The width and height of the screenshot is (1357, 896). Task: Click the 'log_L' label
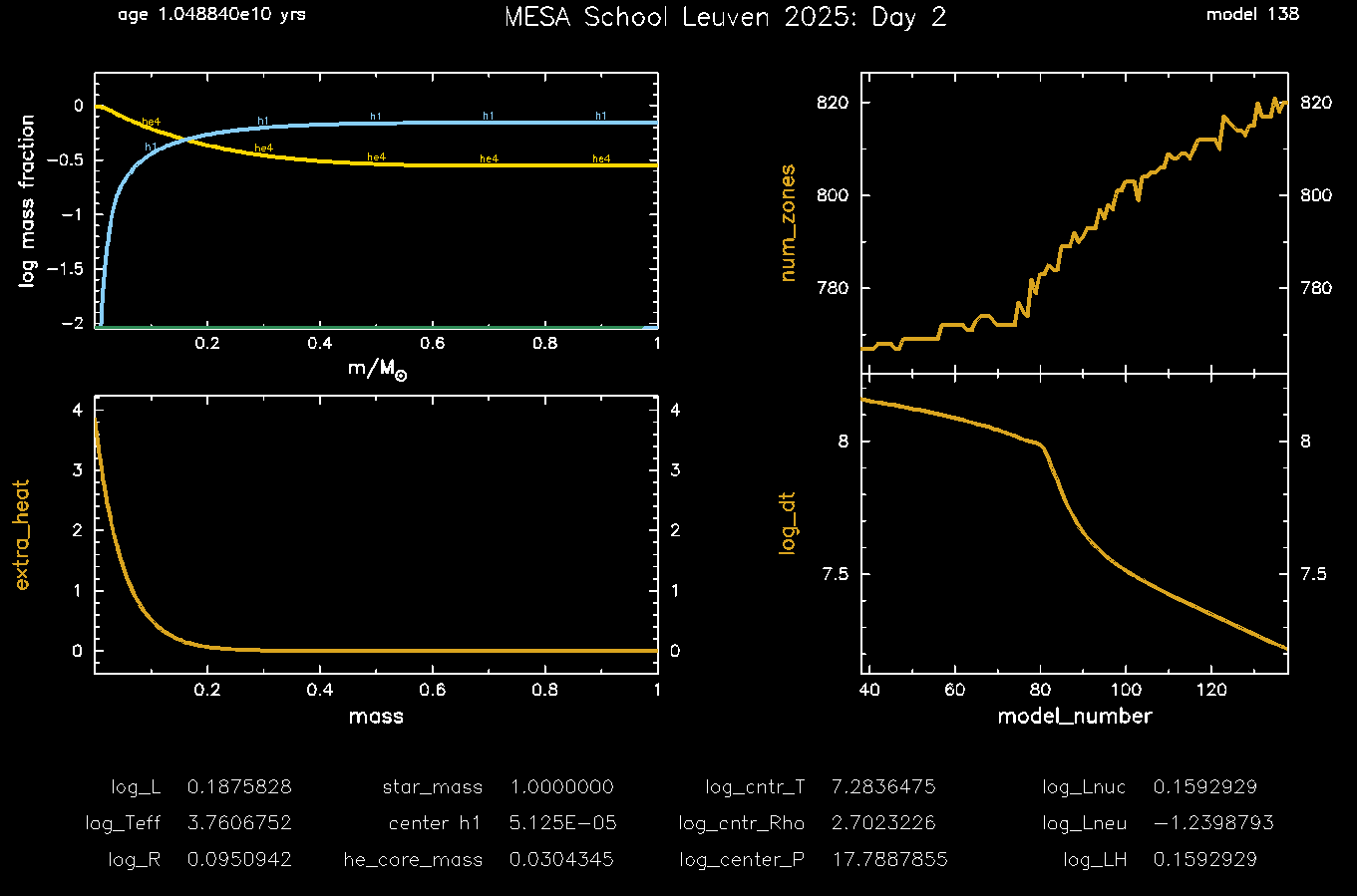pyautogui.click(x=136, y=787)
